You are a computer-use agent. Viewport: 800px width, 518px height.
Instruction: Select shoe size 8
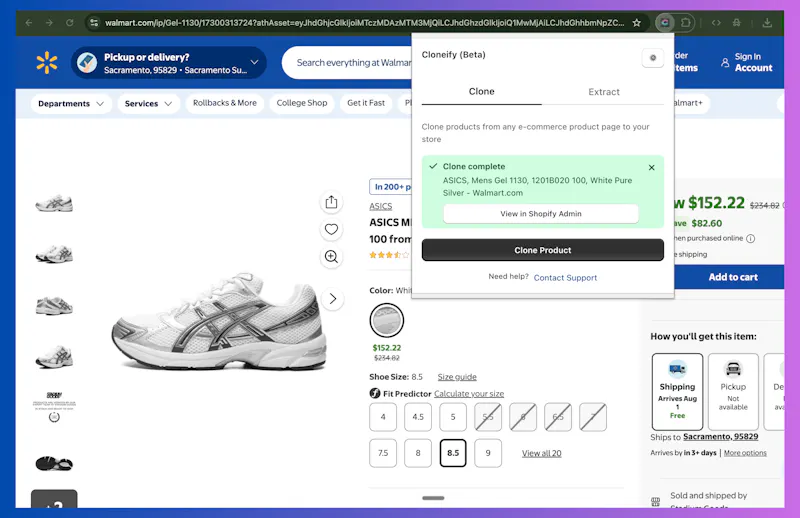[418, 453]
